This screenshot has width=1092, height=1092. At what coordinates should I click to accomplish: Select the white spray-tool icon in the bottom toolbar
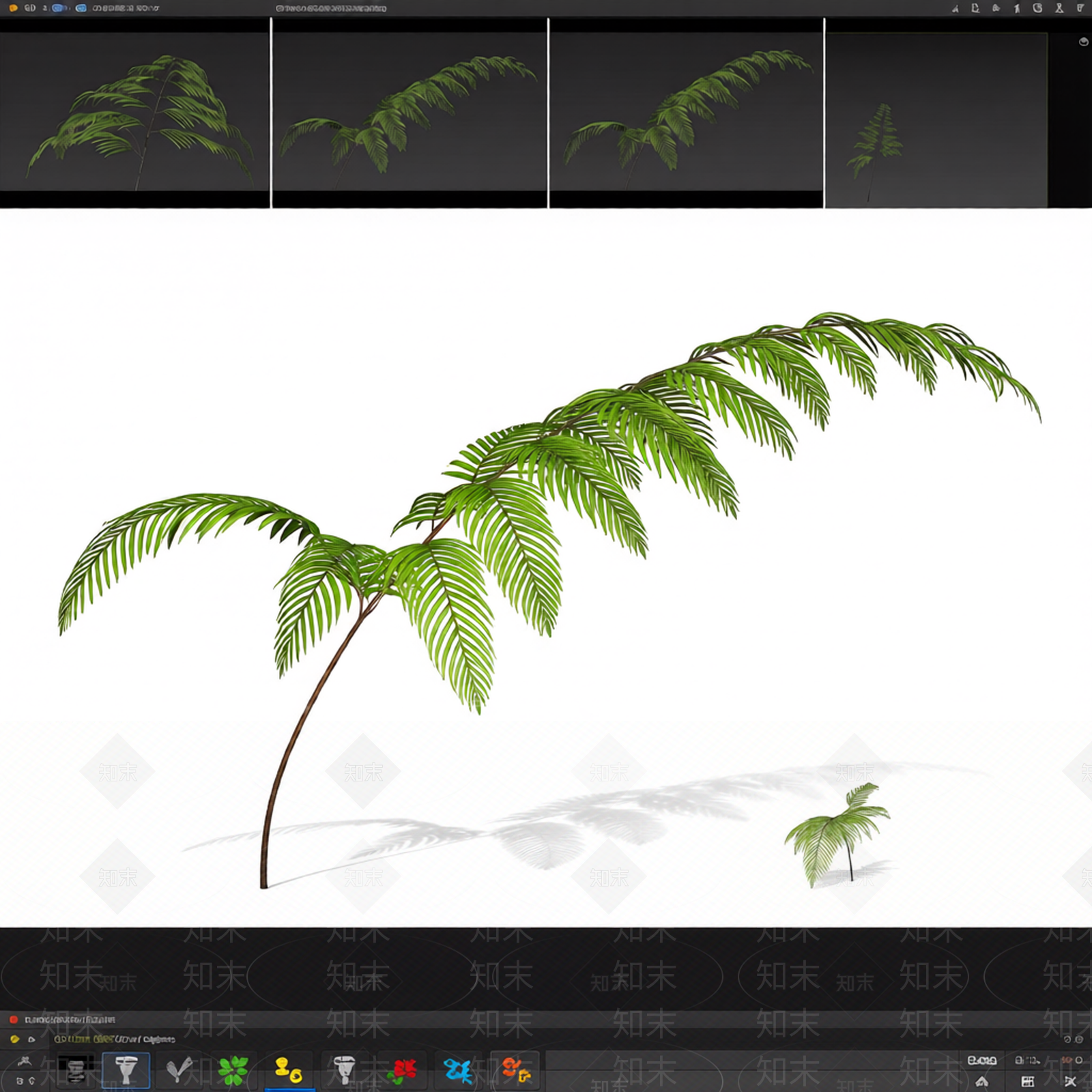tap(345, 1068)
